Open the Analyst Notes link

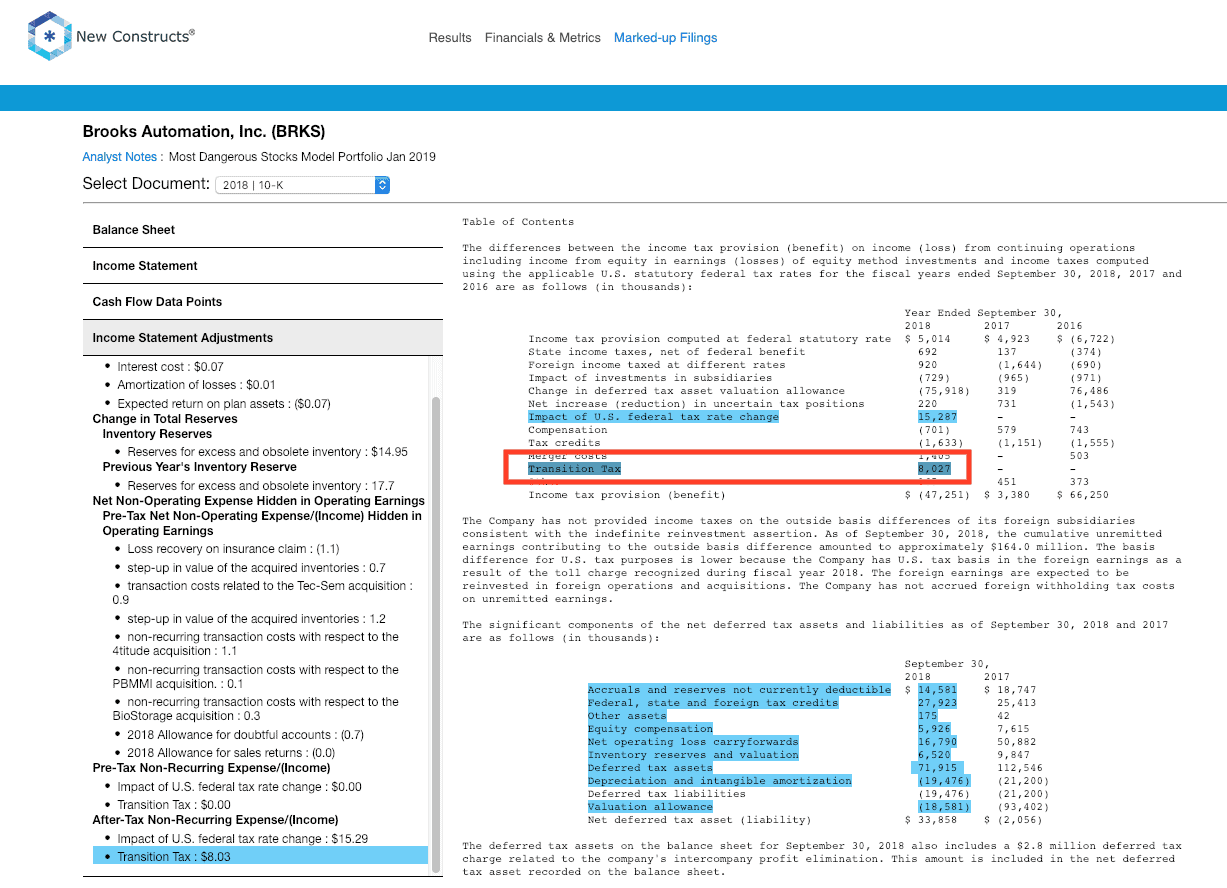point(120,157)
